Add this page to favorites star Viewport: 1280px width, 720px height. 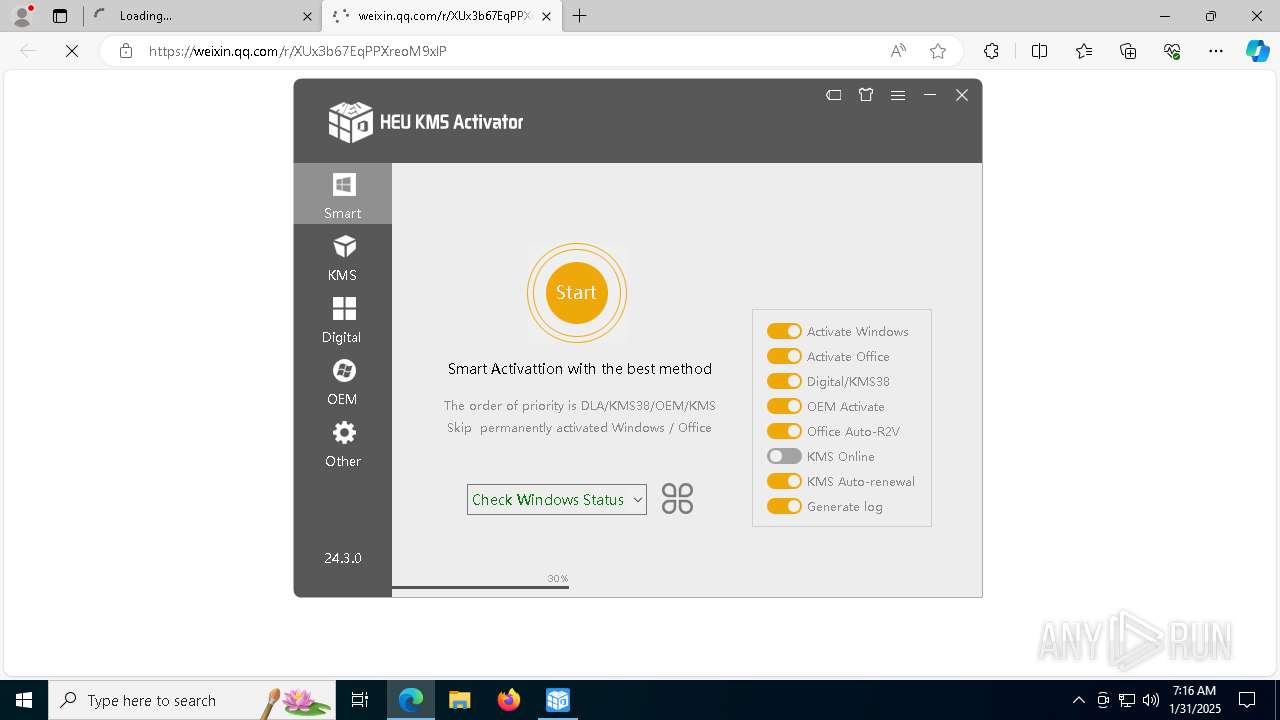pos(937,51)
